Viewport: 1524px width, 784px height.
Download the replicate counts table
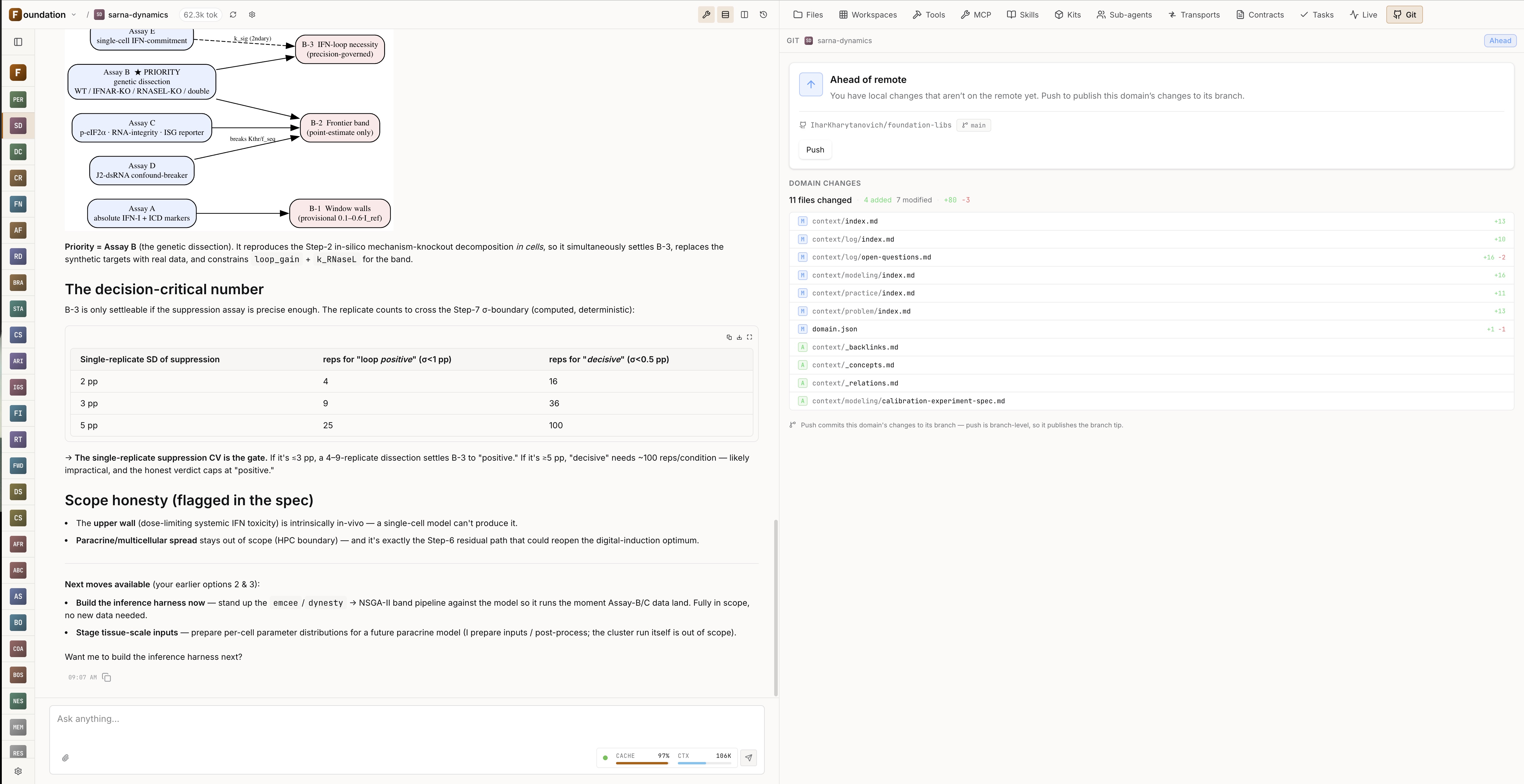739,337
